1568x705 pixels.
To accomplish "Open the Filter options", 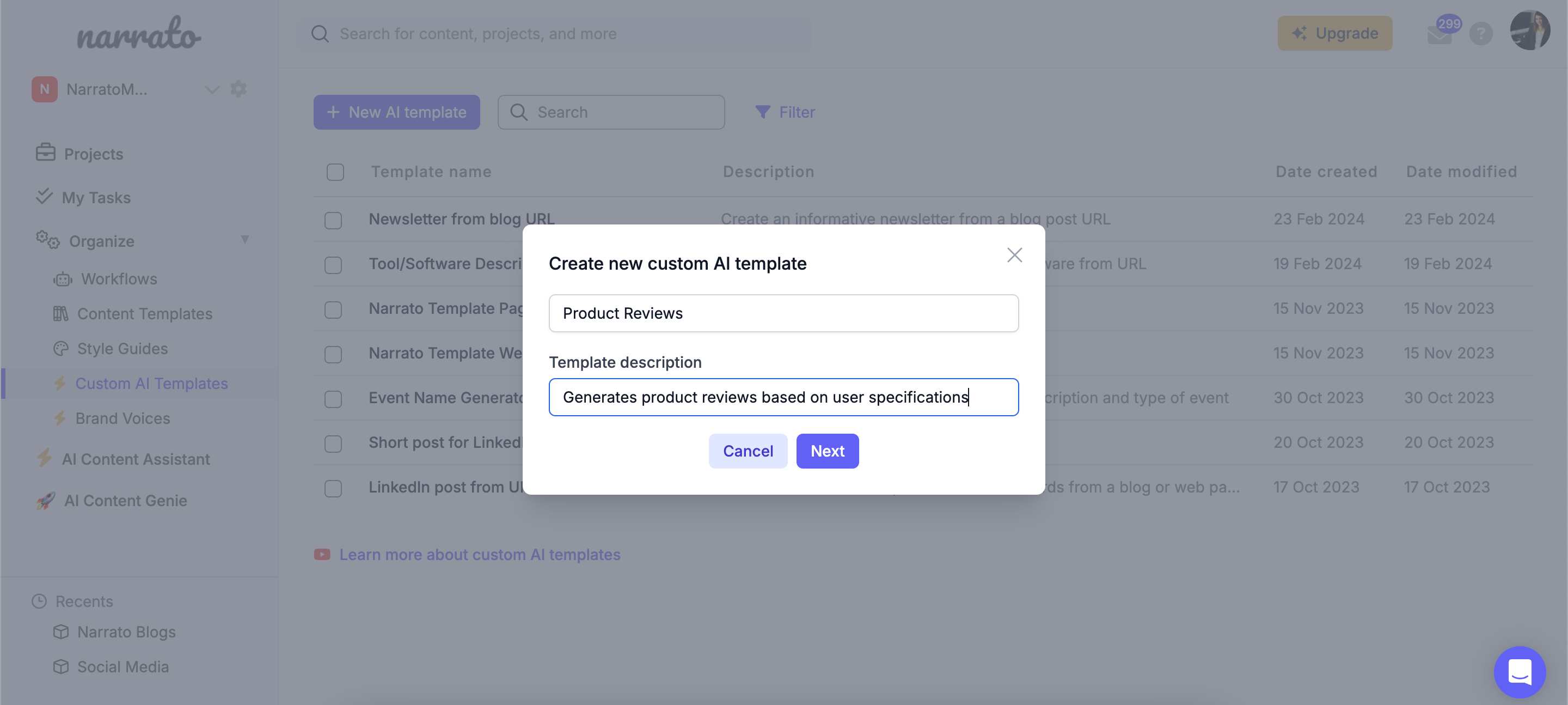I will point(785,112).
